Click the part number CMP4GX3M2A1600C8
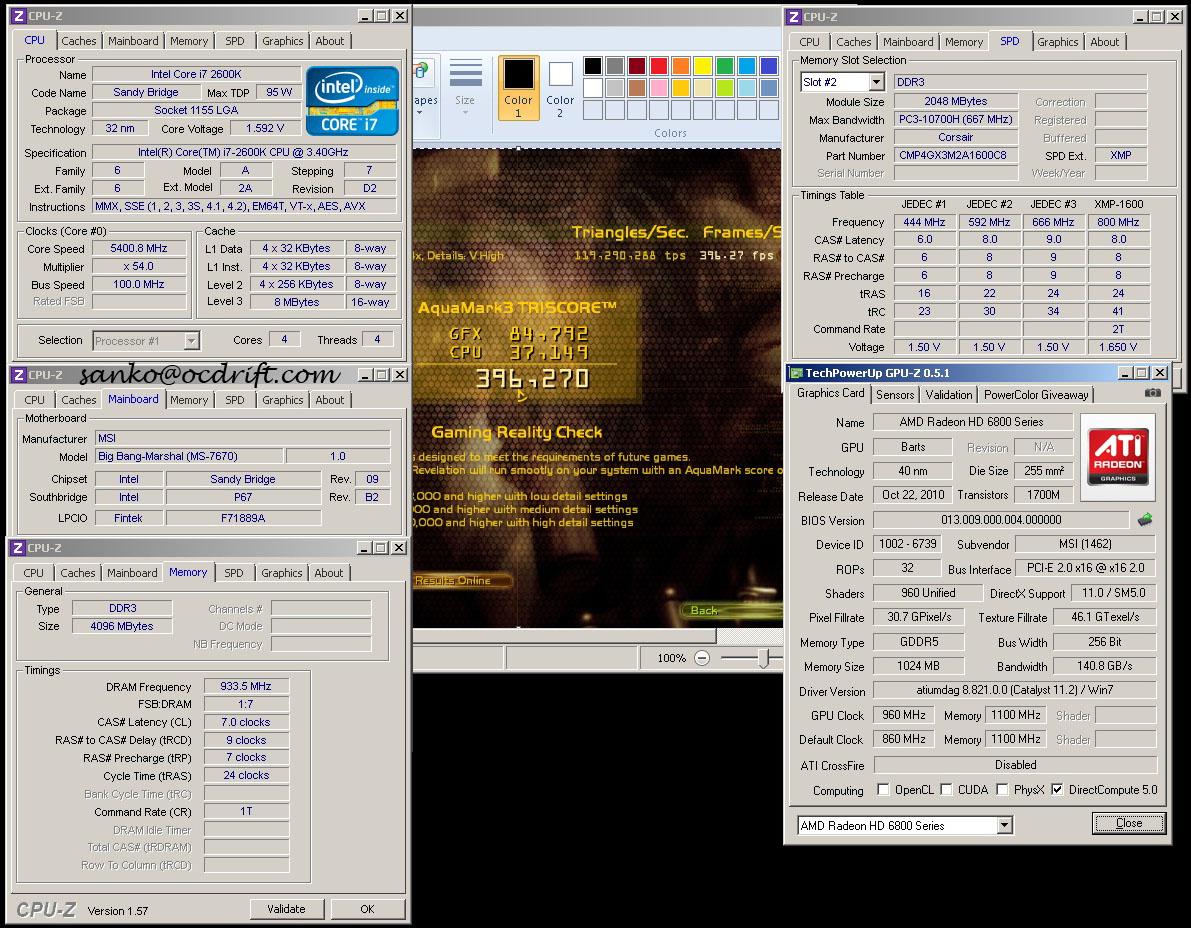Image resolution: width=1191 pixels, height=928 pixels. pos(956,155)
